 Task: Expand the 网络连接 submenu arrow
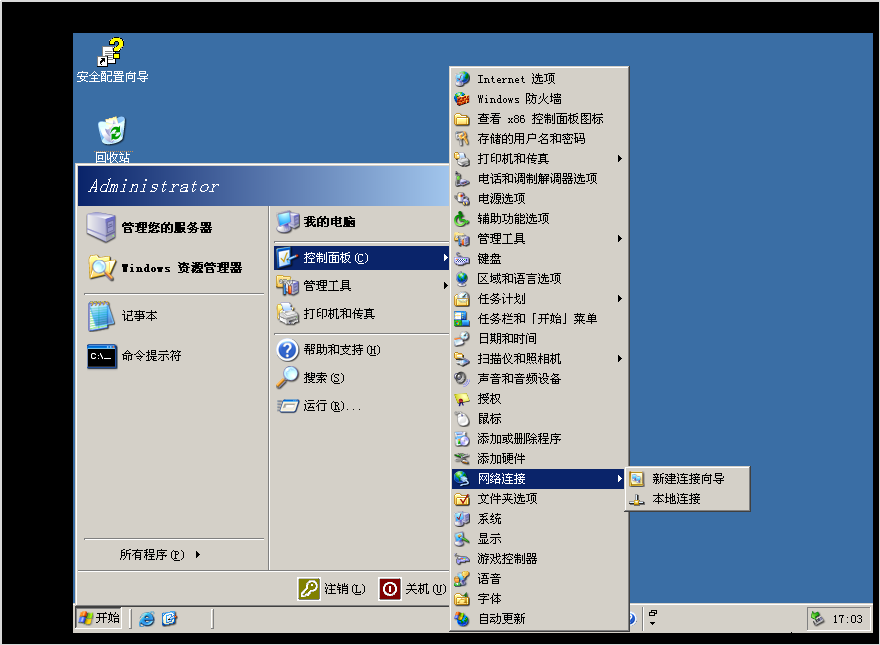pyautogui.click(x=619, y=479)
